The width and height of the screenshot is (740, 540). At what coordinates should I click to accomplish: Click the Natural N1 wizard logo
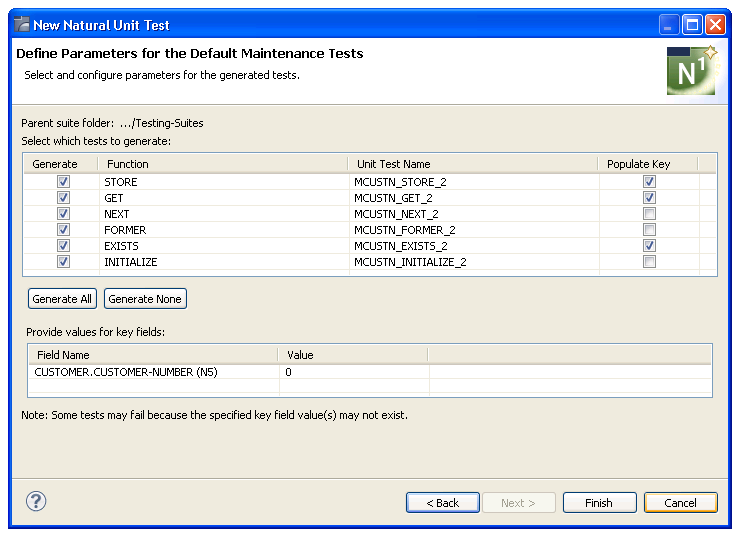pos(692,70)
